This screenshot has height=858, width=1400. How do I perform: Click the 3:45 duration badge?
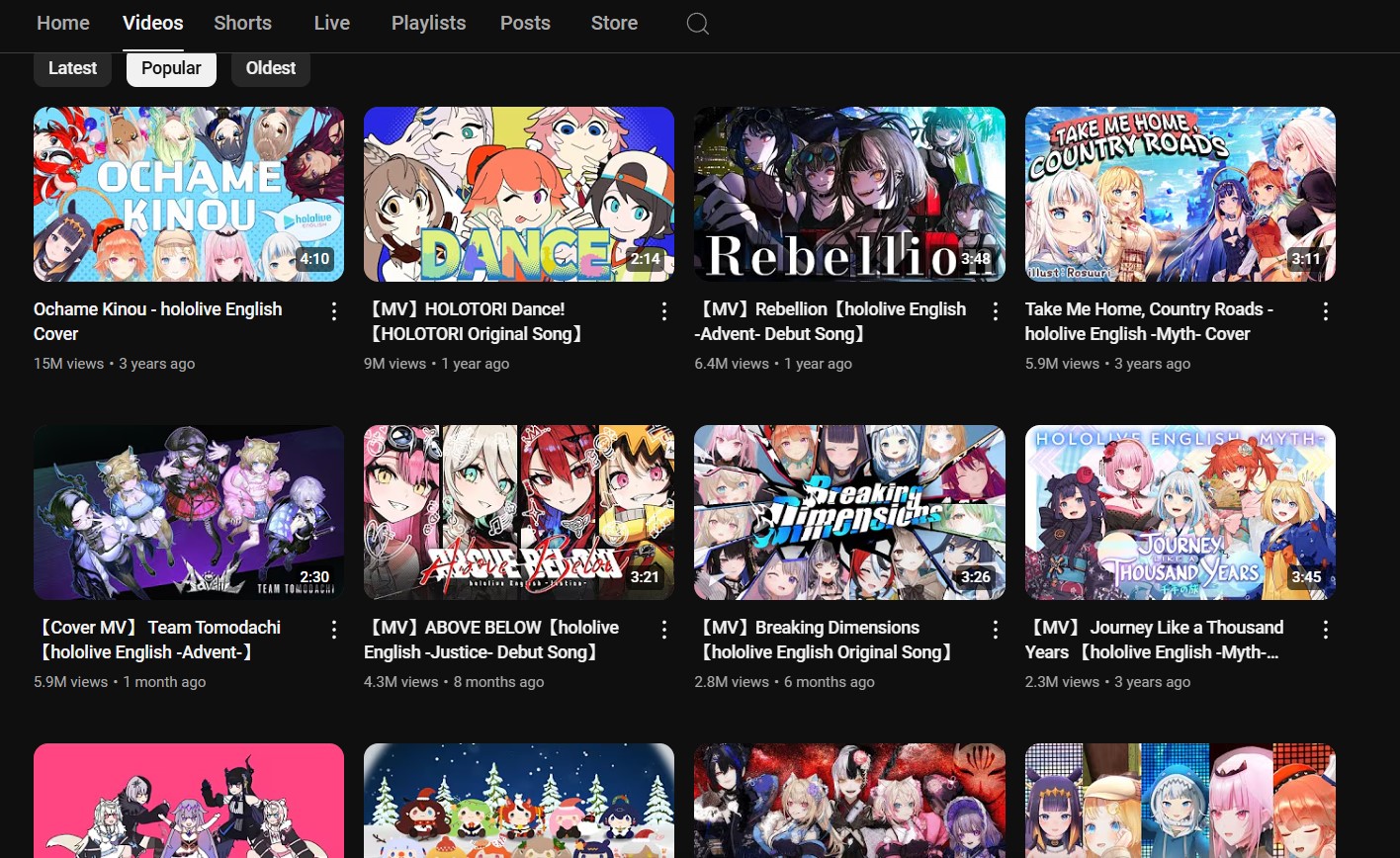[1306, 577]
